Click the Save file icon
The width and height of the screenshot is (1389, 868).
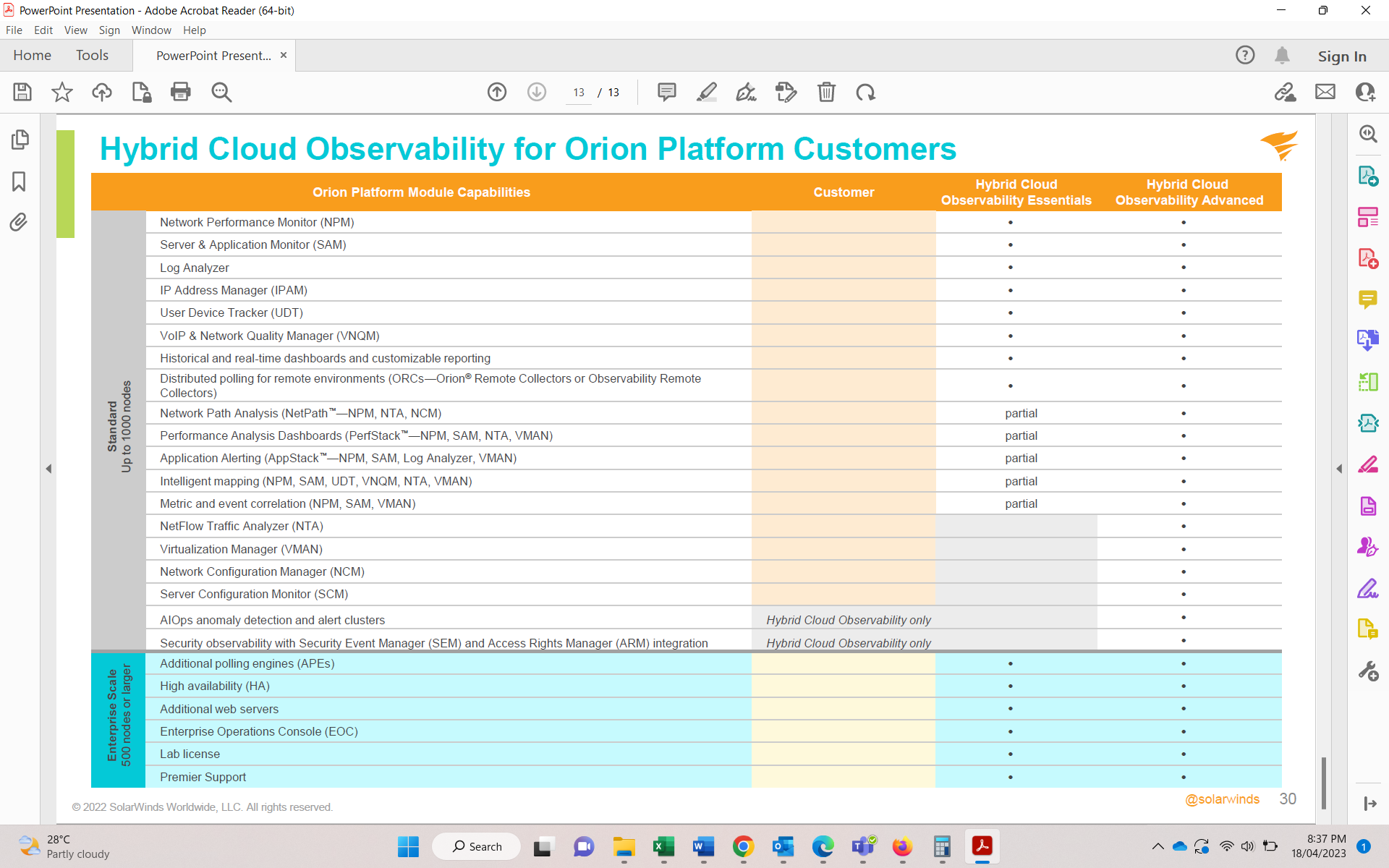click(22, 92)
